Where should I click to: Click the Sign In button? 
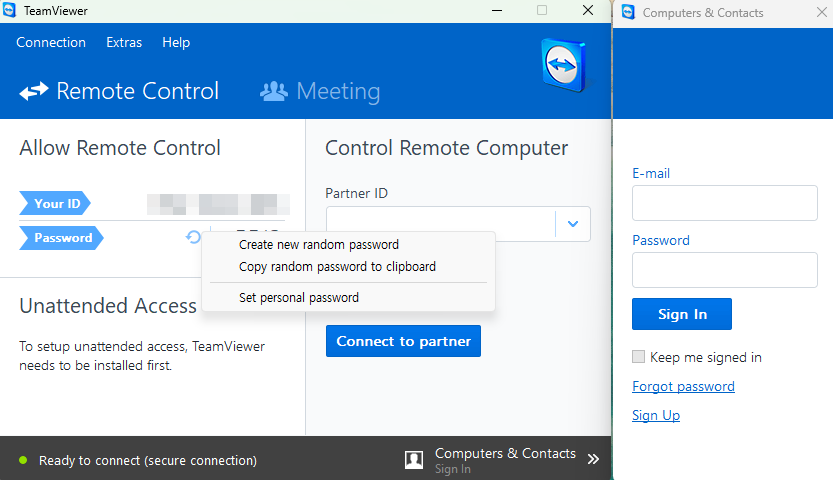pos(682,314)
